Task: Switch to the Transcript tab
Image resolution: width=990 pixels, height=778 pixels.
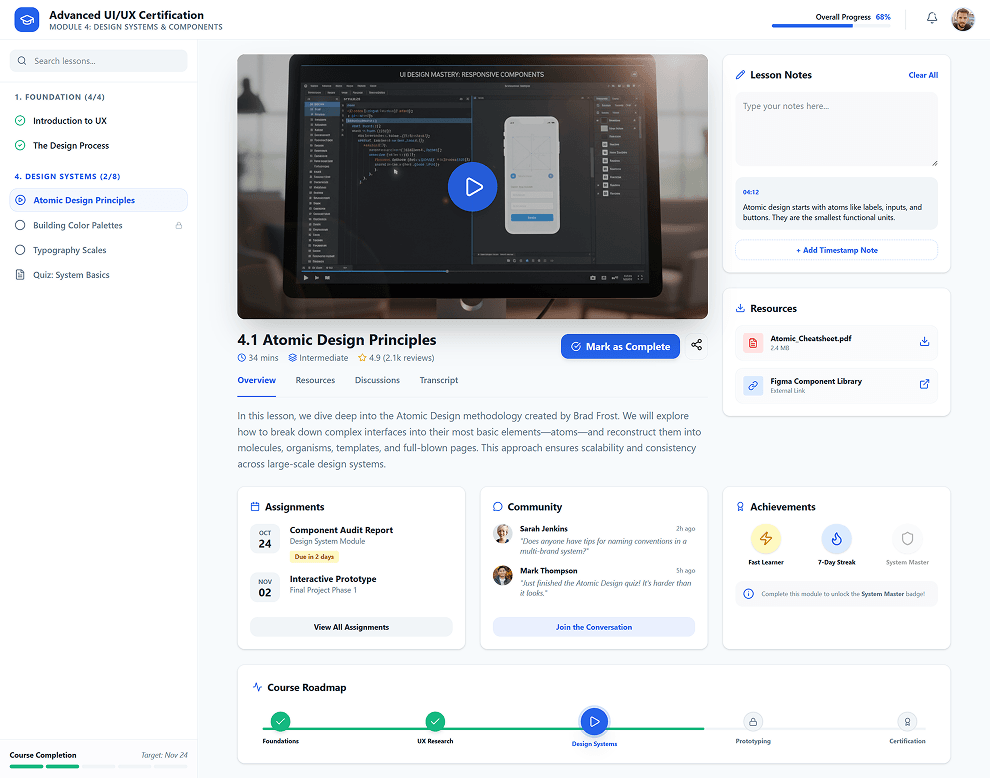Action: (439, 380)
